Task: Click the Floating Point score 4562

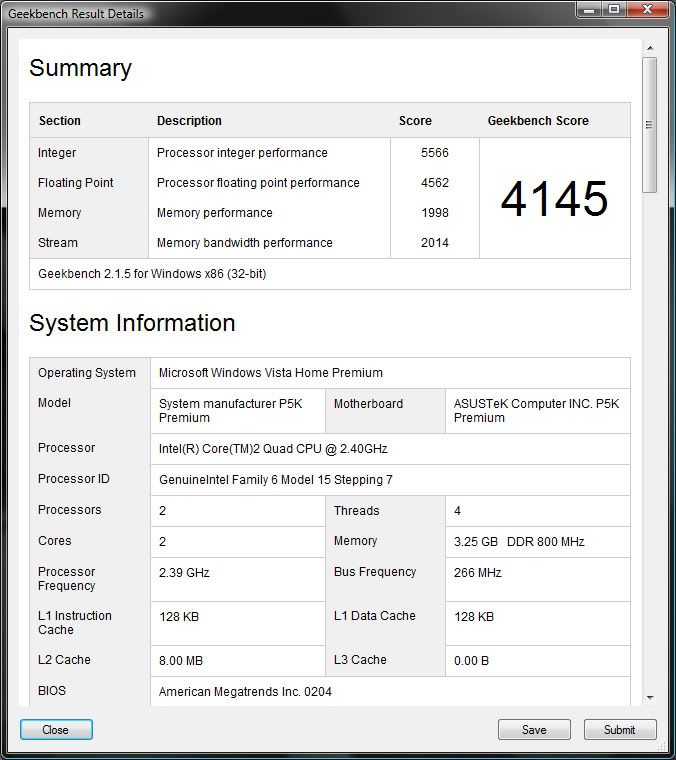Action: pos(435,183)
